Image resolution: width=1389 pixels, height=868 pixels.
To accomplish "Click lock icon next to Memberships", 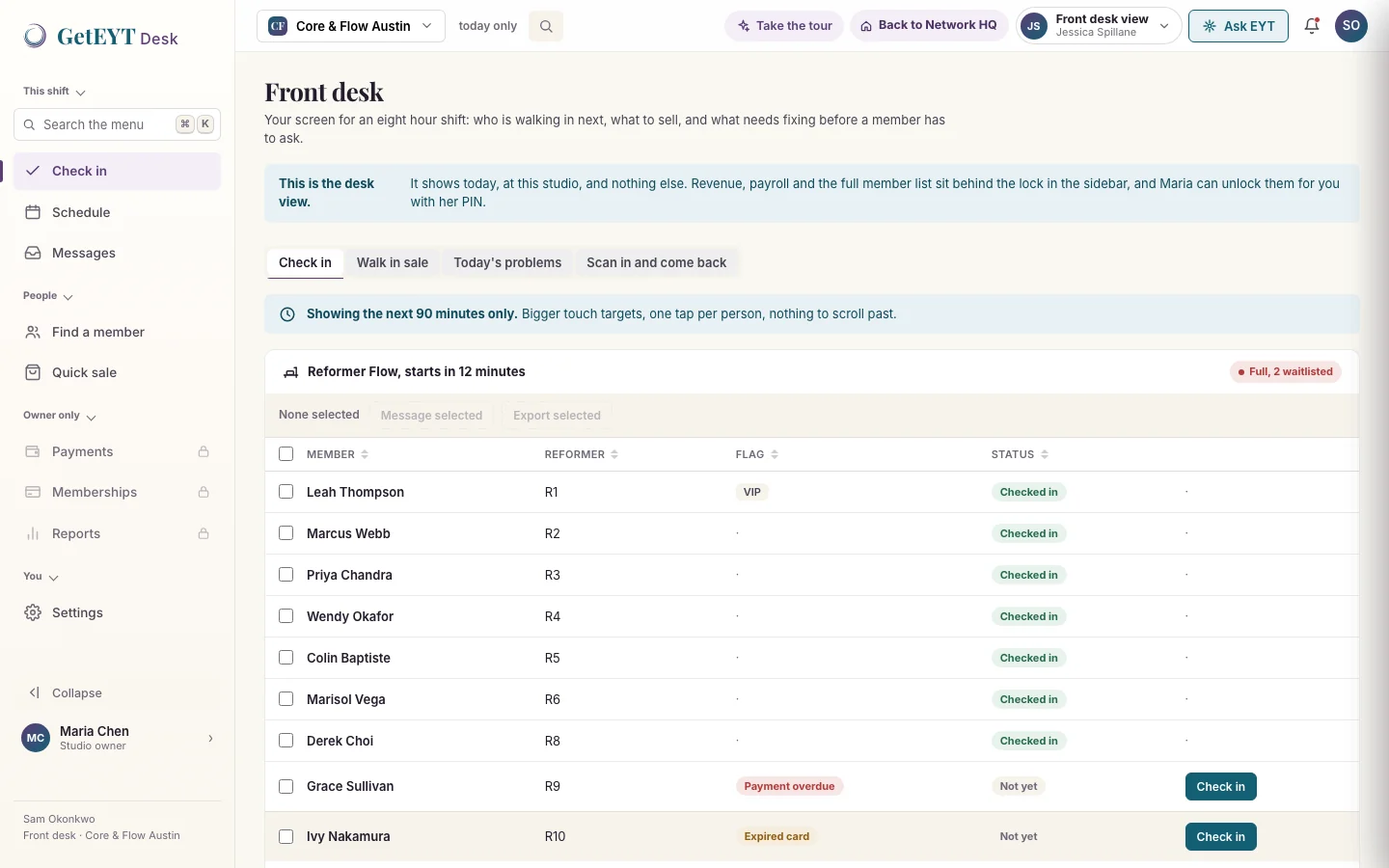I will coord(204,492).
